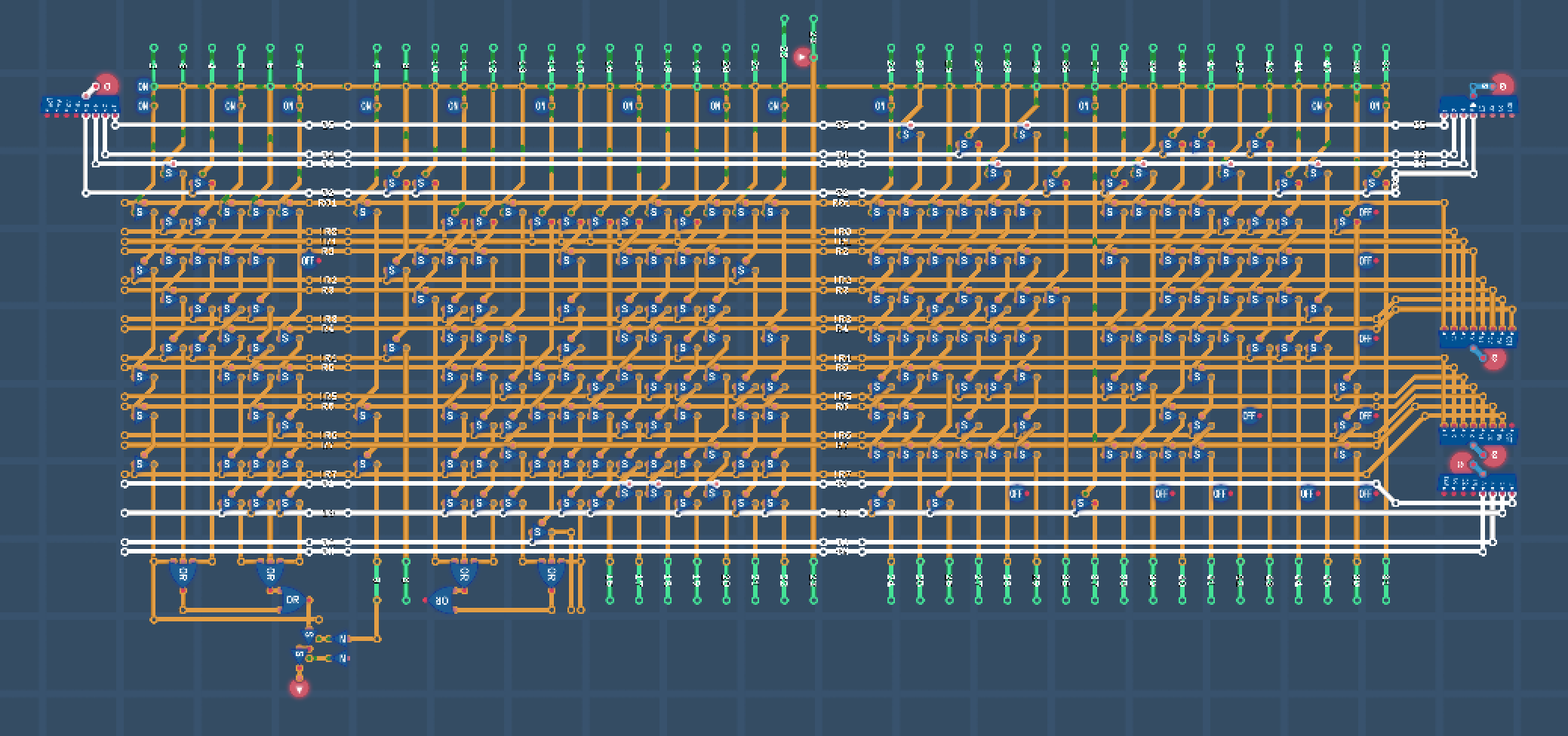
Task: Click the red round node at top right
Action: [1502, 86]
